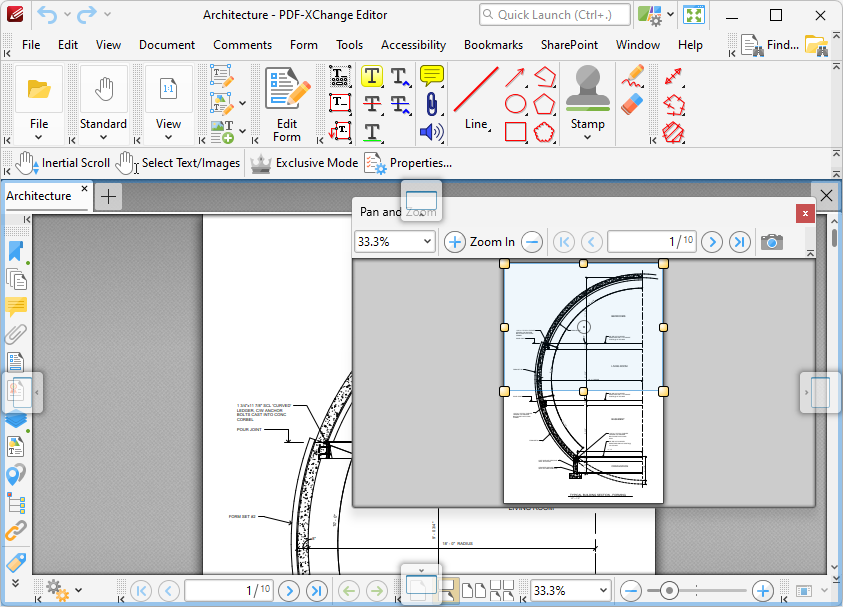Select the Rectangle drawing tool
The image size is (843, 607).
pyautogui.click(x=514, y=131)
